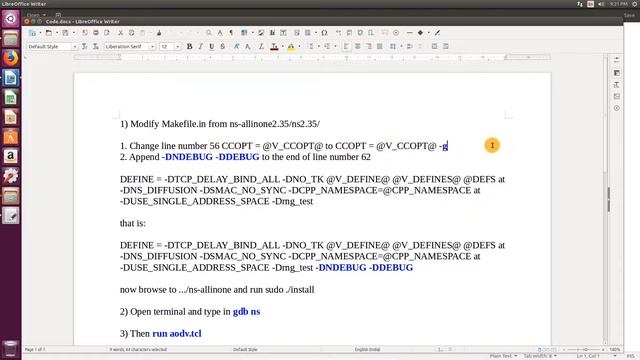Viewport: 640px width, 360px height.
Task: Toggle Strikethrough formatting
Action: [222, 47]
